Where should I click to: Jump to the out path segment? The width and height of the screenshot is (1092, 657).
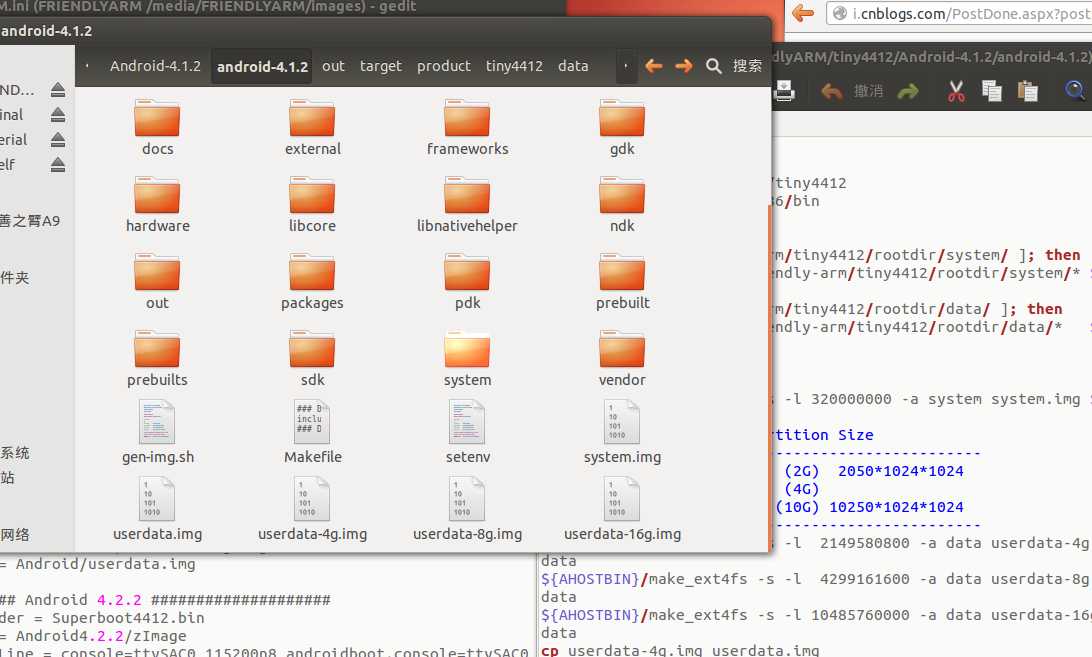tap(333, 66)
